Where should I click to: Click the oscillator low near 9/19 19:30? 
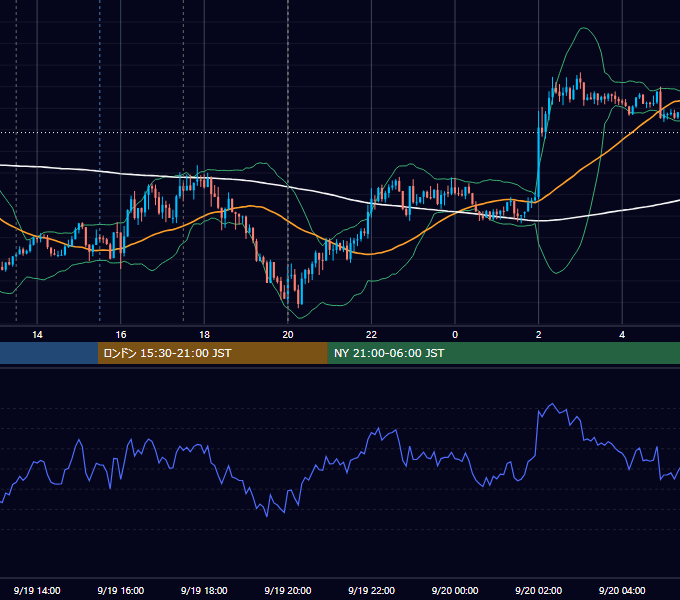(267, 516)
